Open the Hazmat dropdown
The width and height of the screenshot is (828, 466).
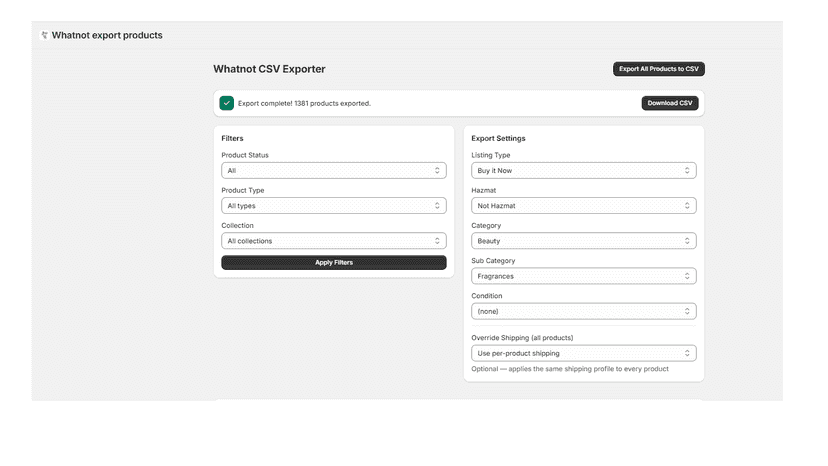coord(584,206)
